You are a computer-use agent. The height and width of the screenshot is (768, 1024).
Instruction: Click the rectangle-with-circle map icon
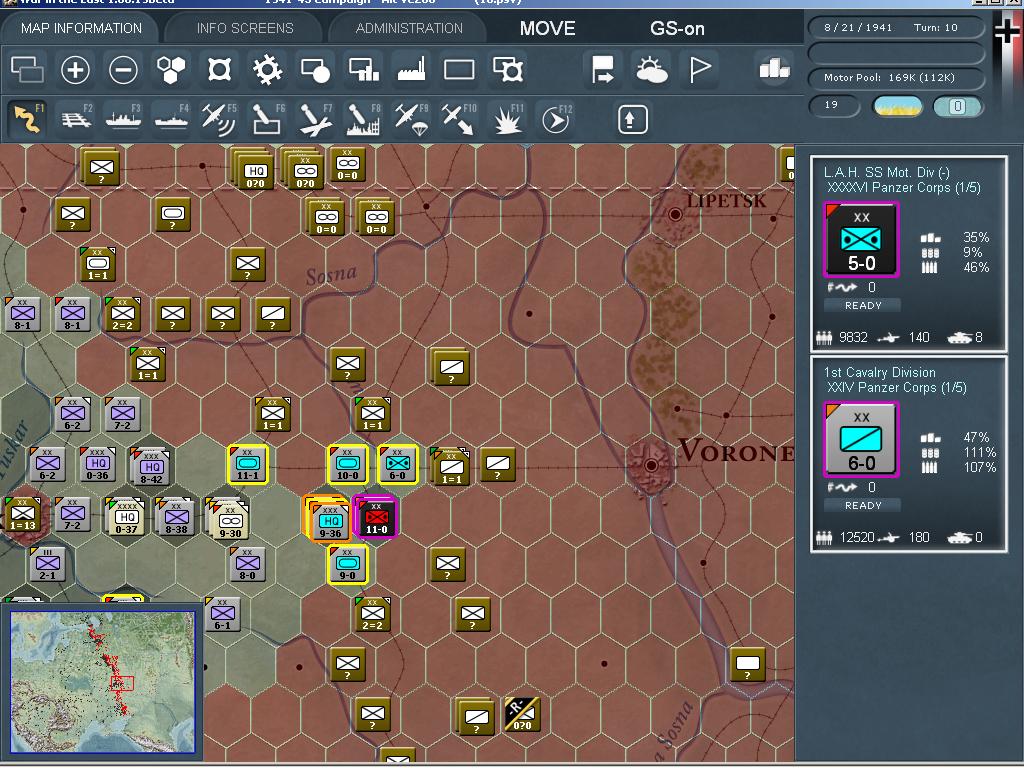[315, 69]
